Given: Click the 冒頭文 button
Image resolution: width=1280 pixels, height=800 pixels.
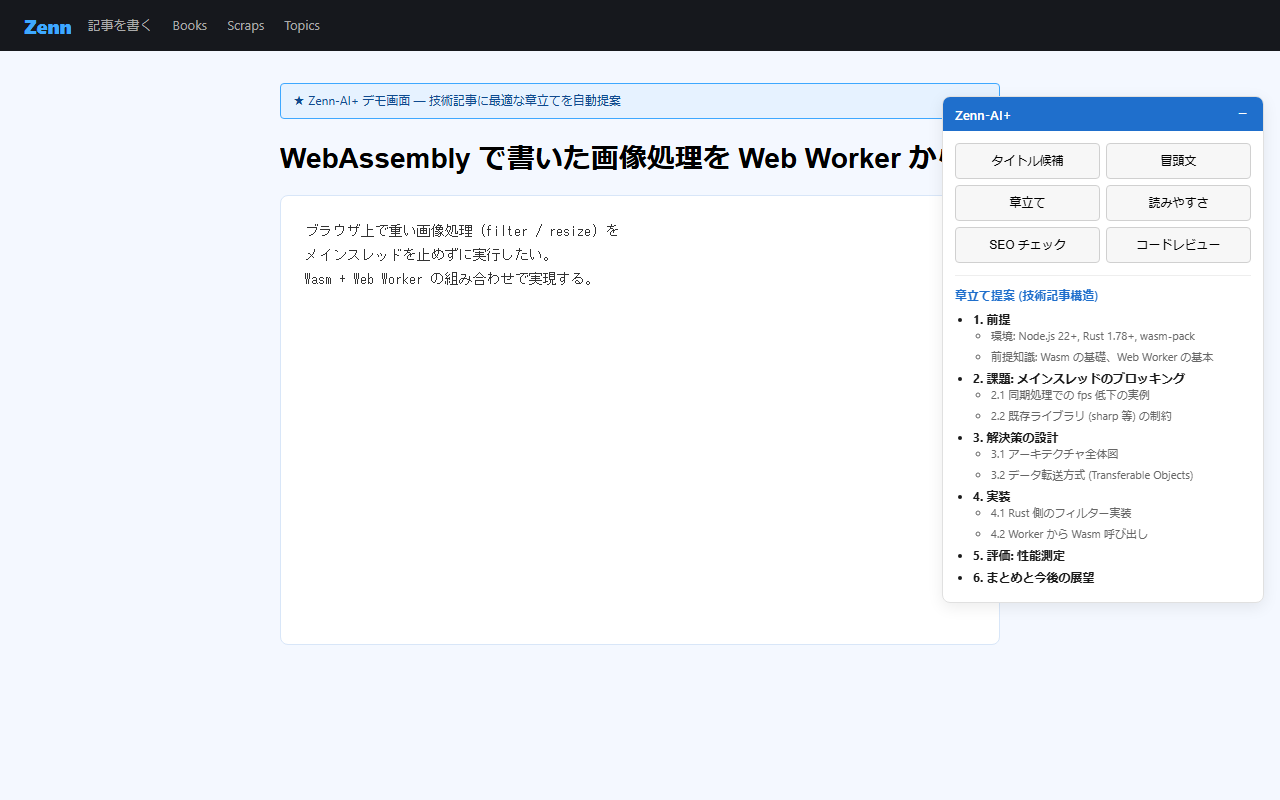Looking at the screenshot, I should tap(1178, 161).
